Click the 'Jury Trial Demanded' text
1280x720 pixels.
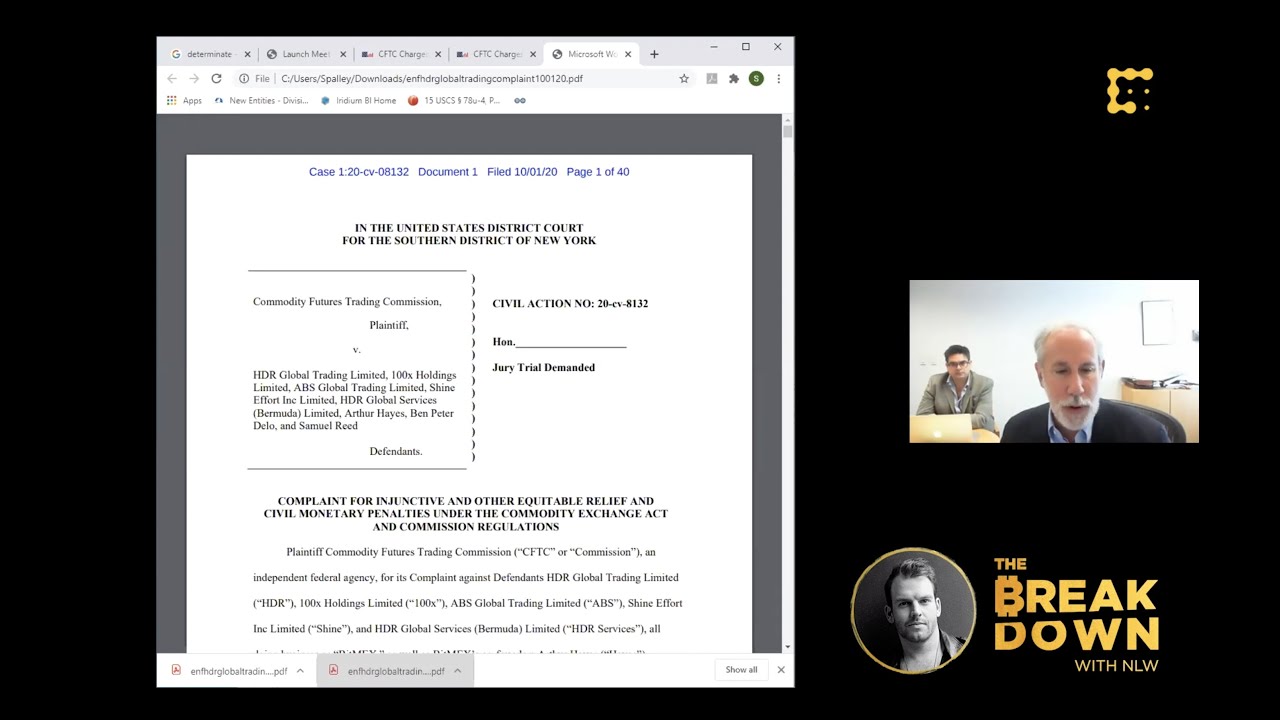544,368
